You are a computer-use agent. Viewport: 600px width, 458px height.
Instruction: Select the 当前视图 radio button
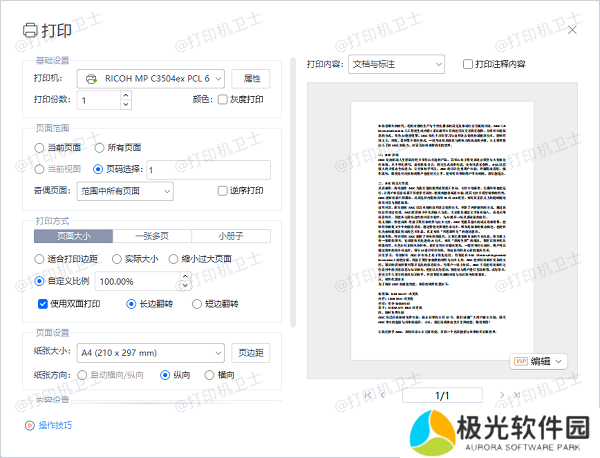(39, 169)
